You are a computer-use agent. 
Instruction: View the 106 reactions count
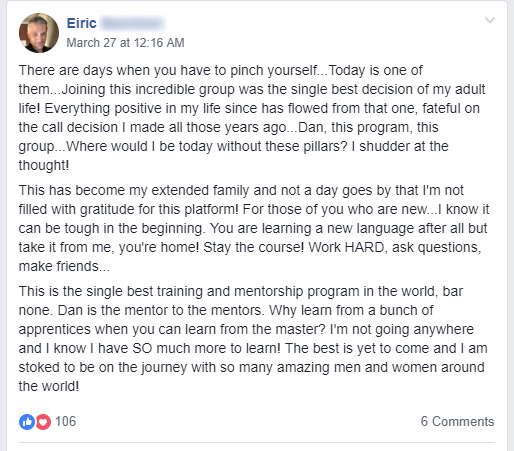pos(66,421)
